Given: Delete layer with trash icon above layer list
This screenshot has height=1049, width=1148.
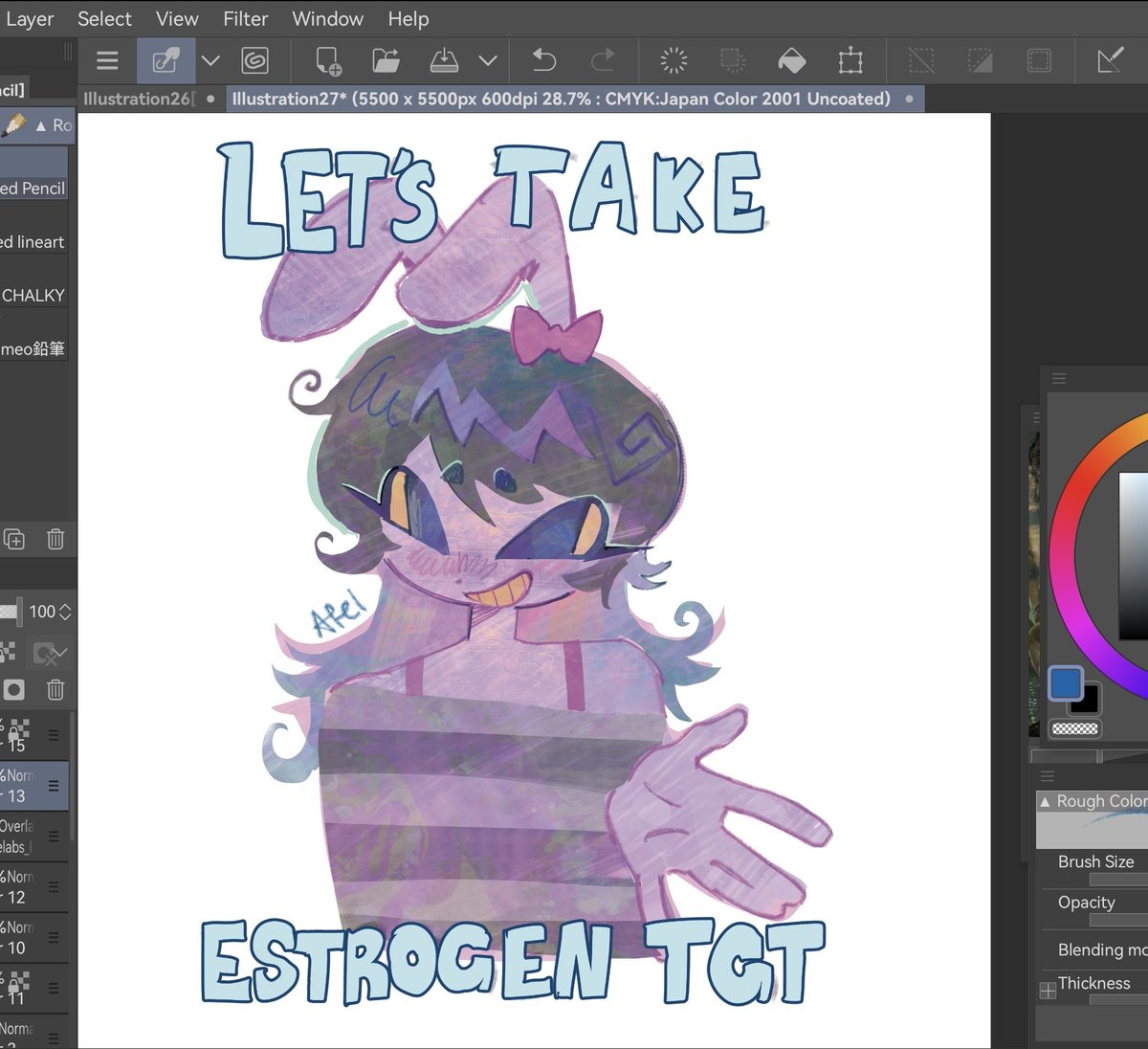Looking at the screenshot, I should (55, 689).
